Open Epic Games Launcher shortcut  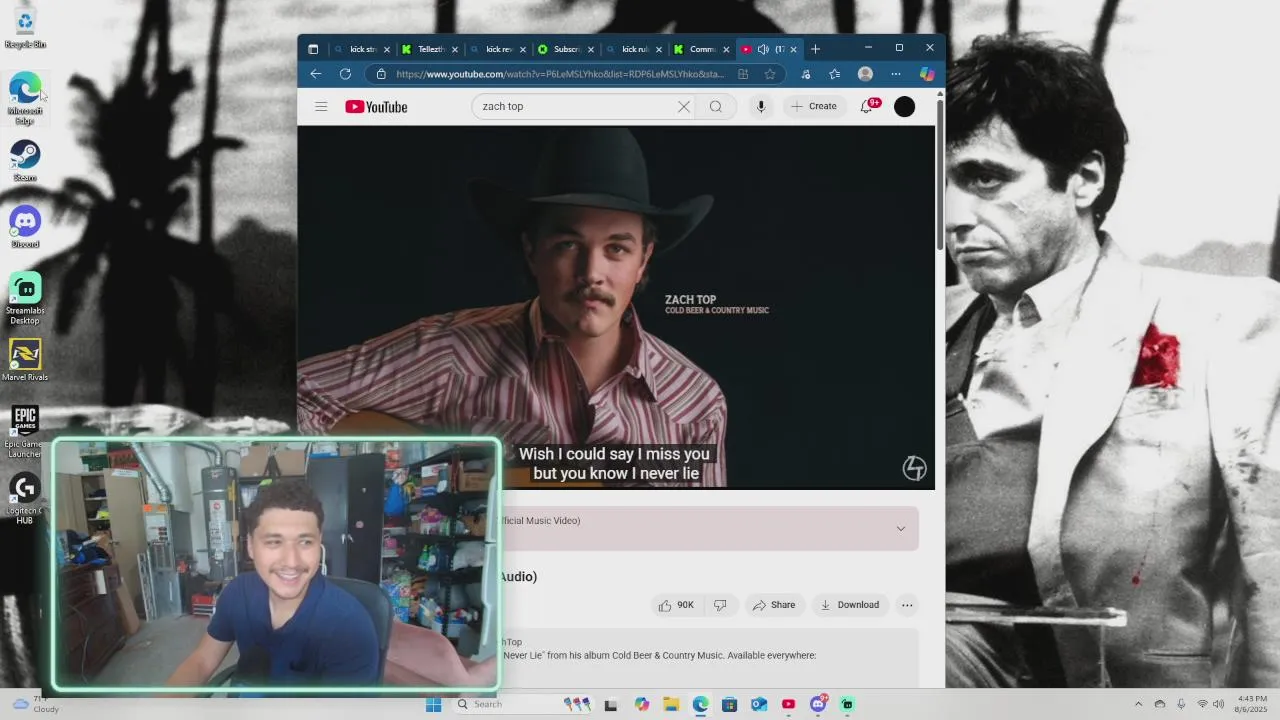pyautogui.click(x=25, y=432)
